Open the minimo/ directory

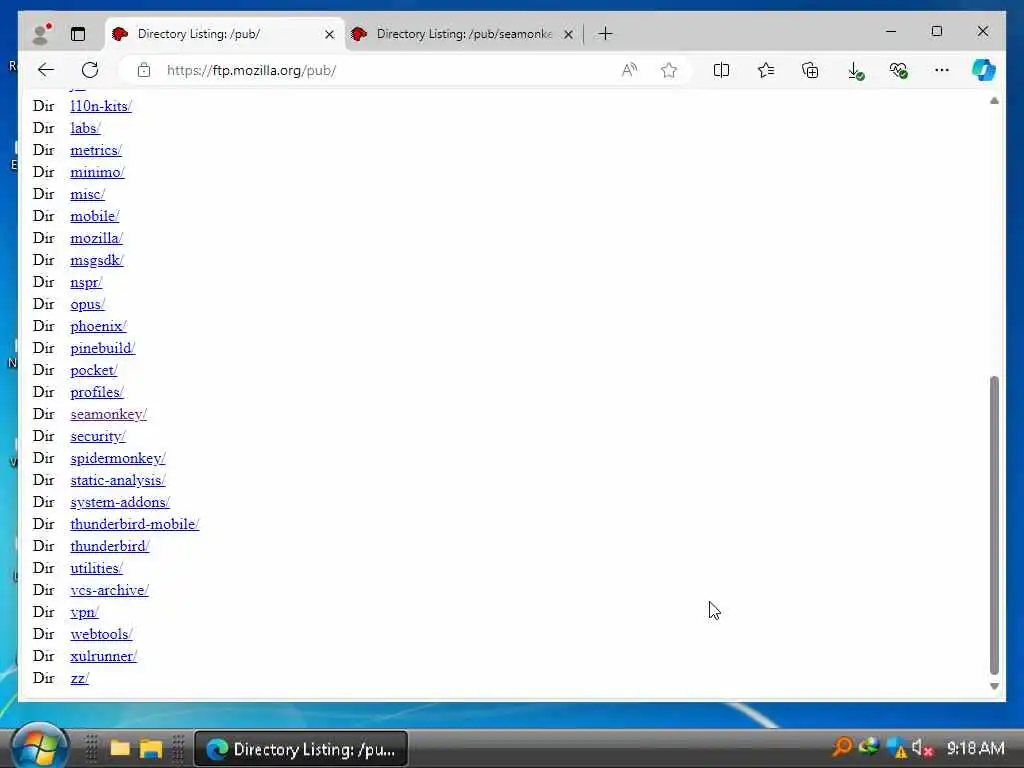97,172
